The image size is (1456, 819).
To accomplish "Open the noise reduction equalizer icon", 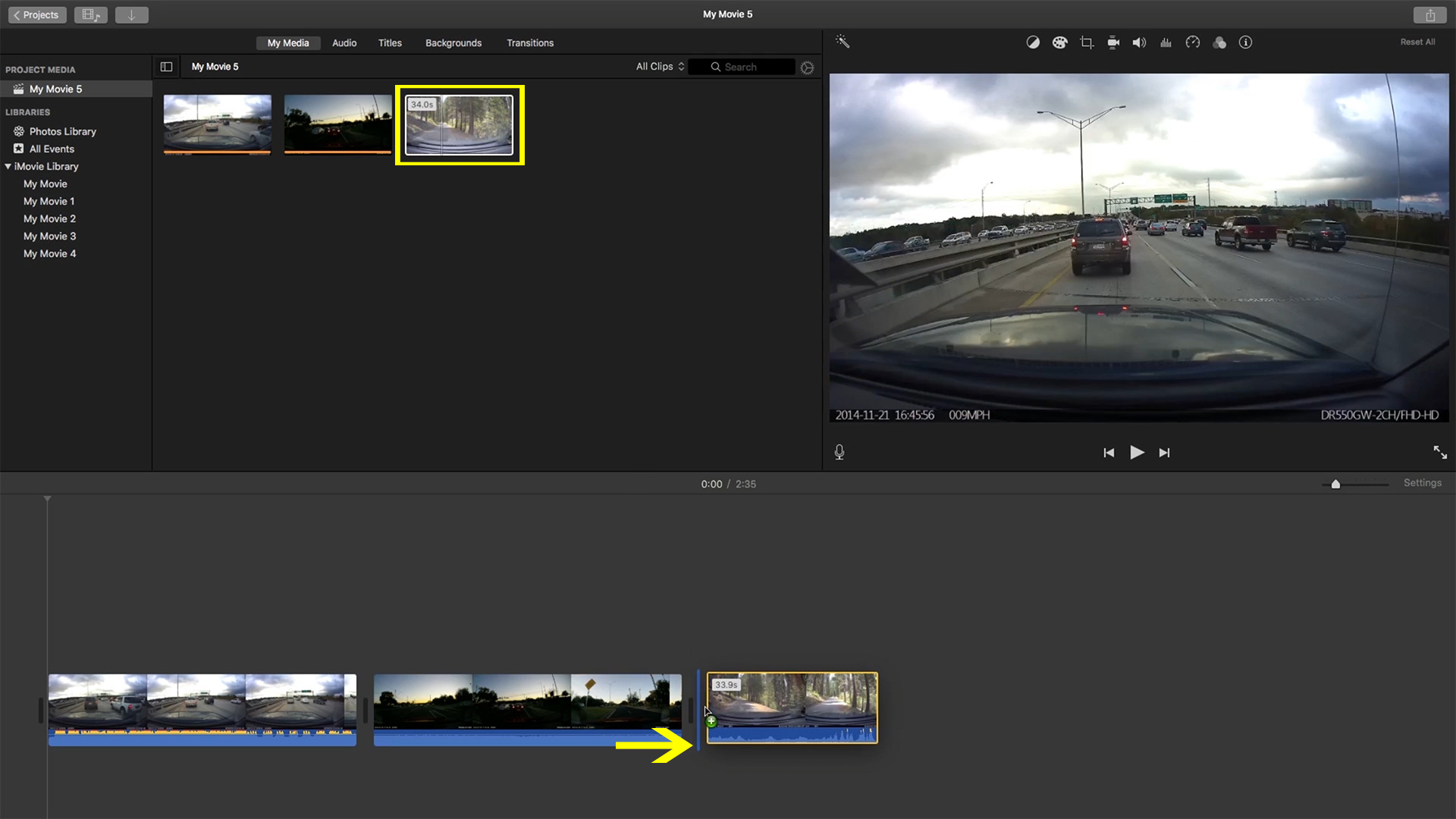I will point(1166,42).
